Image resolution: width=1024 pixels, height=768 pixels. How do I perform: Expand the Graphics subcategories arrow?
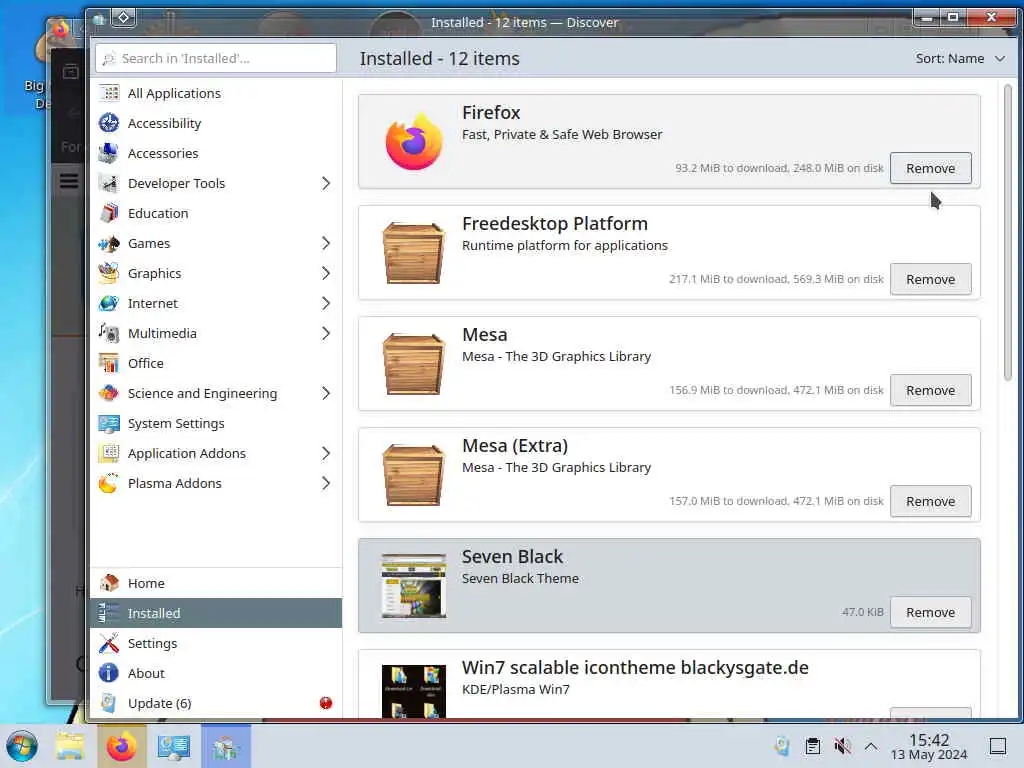click(326, 274)
